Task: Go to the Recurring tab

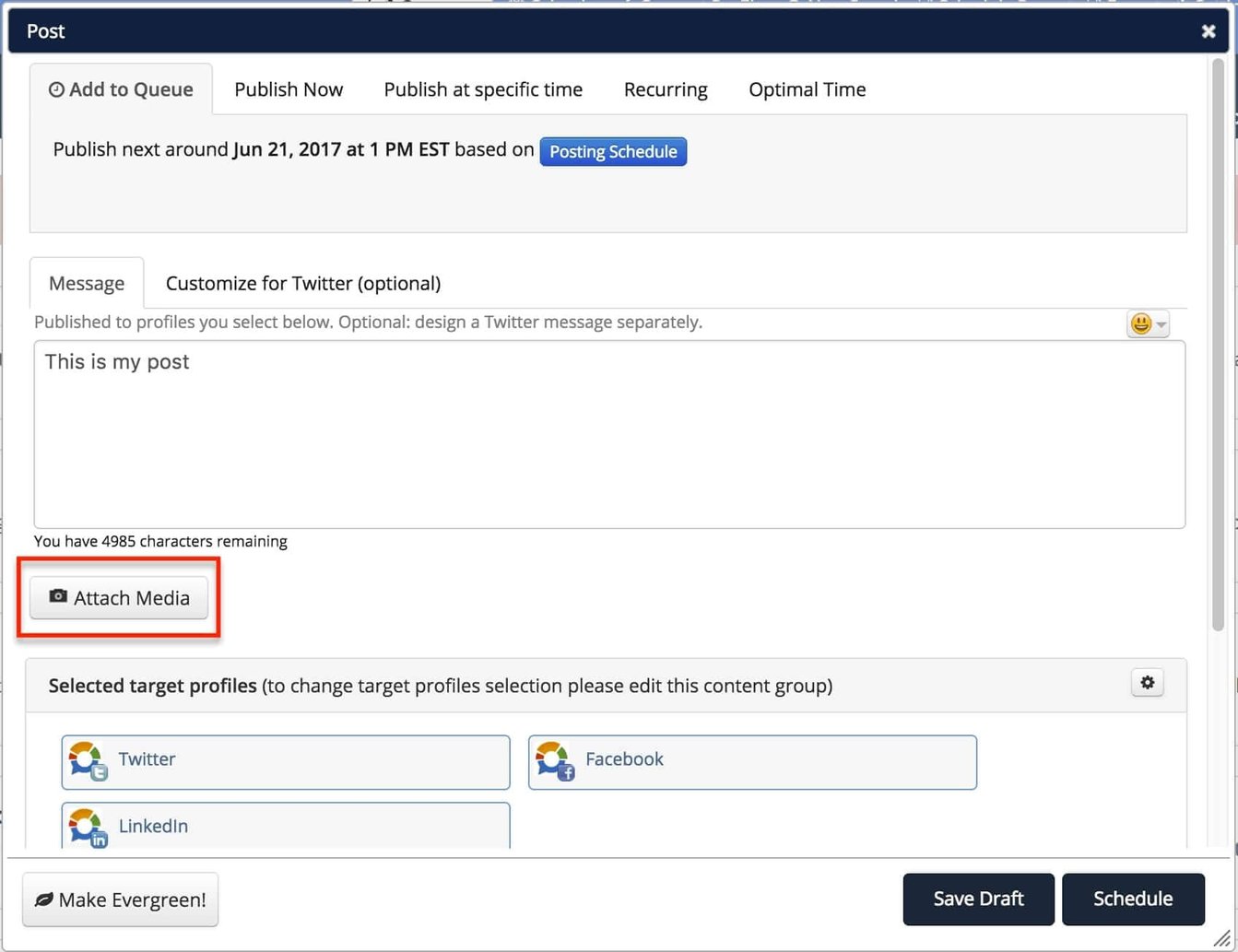Action: click(666, 89)
